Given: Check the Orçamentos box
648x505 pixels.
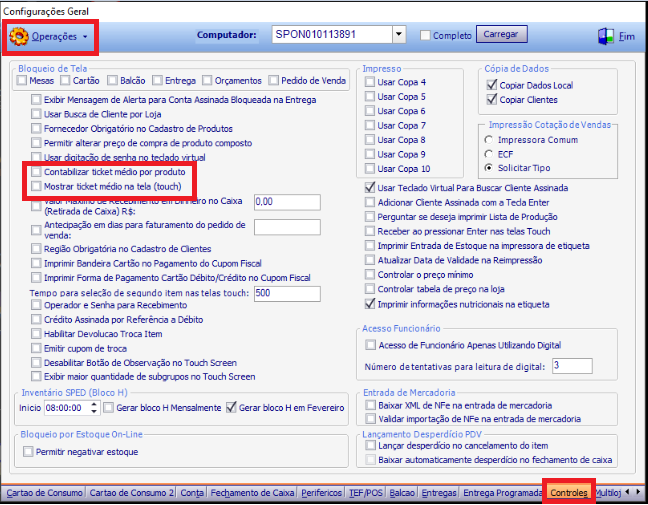Looking at the screenshot, I should 207,80.
